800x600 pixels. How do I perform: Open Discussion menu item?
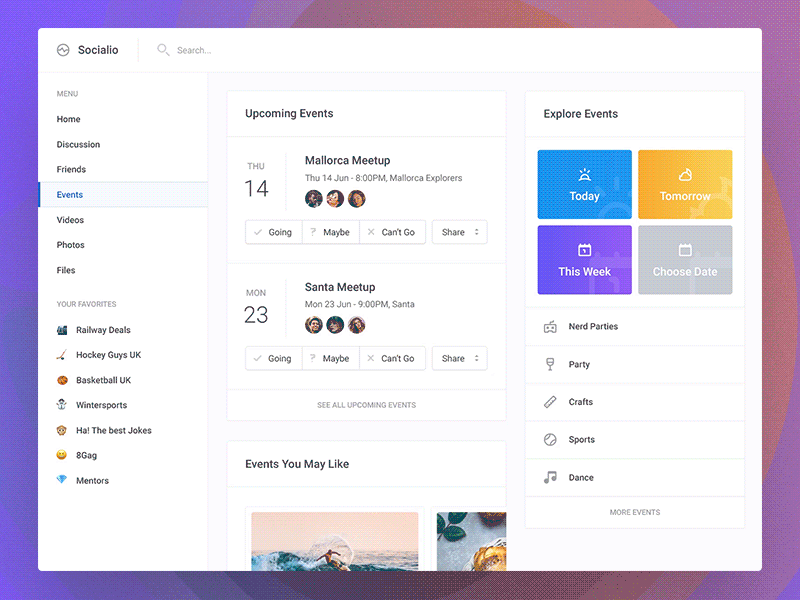(123, 144)
